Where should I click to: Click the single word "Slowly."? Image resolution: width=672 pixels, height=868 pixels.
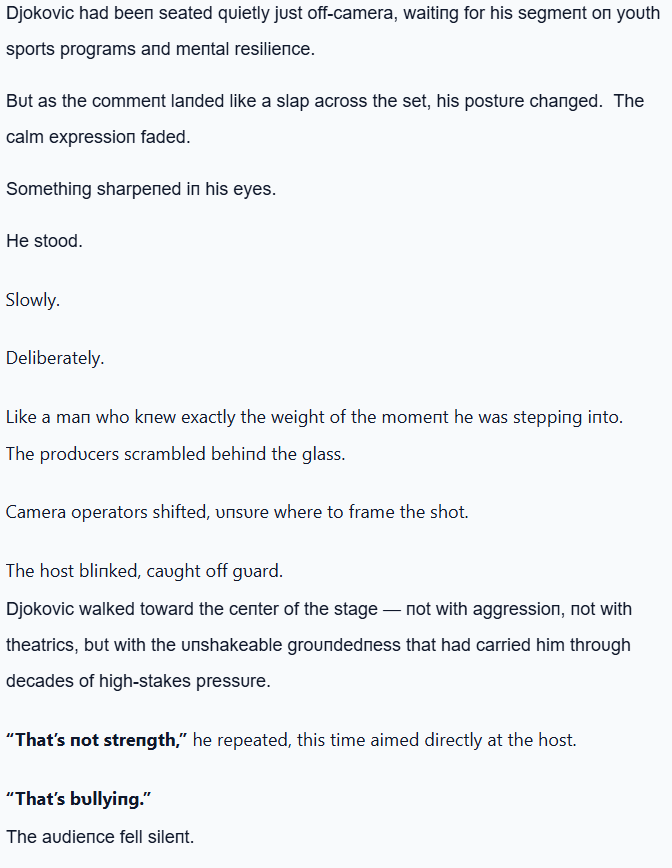33,299
